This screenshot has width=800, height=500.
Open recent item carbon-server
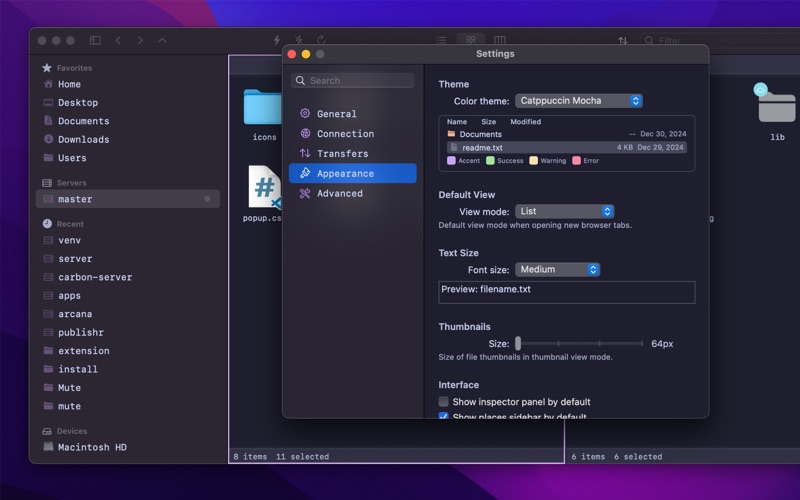pos(95,277)
